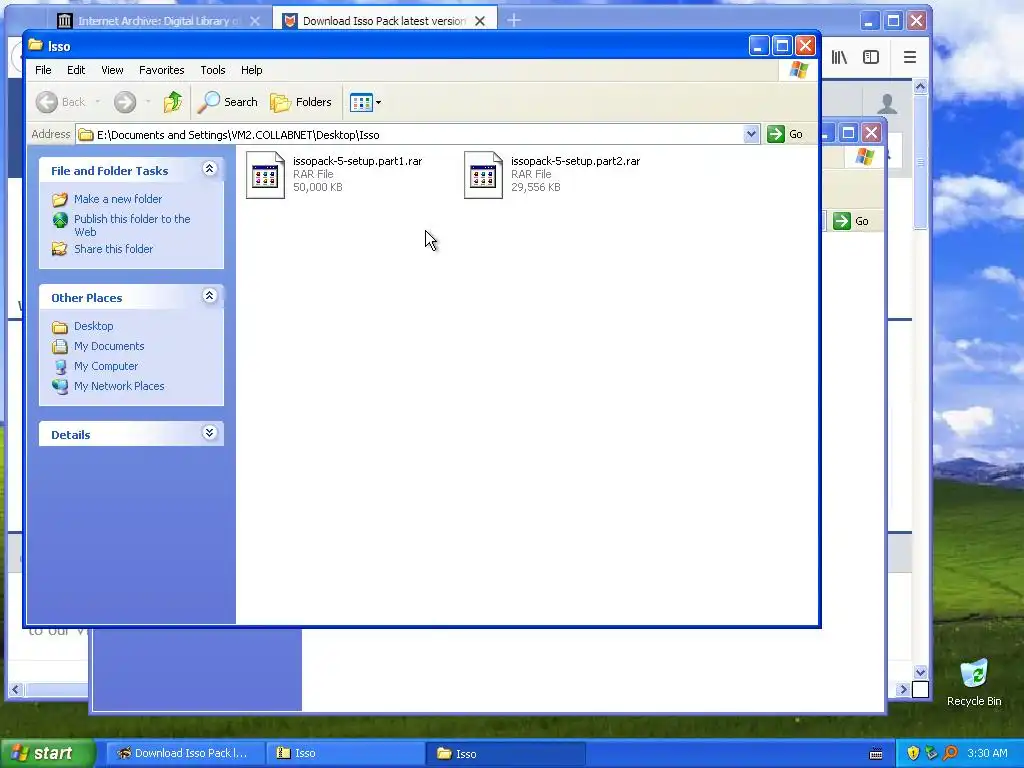
Task: Open Search in the explorer toolbar
Action: 228,102
